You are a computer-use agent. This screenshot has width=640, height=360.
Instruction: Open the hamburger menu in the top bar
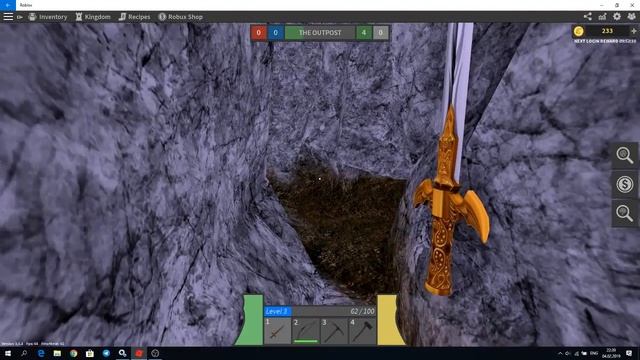click(8, 17)
